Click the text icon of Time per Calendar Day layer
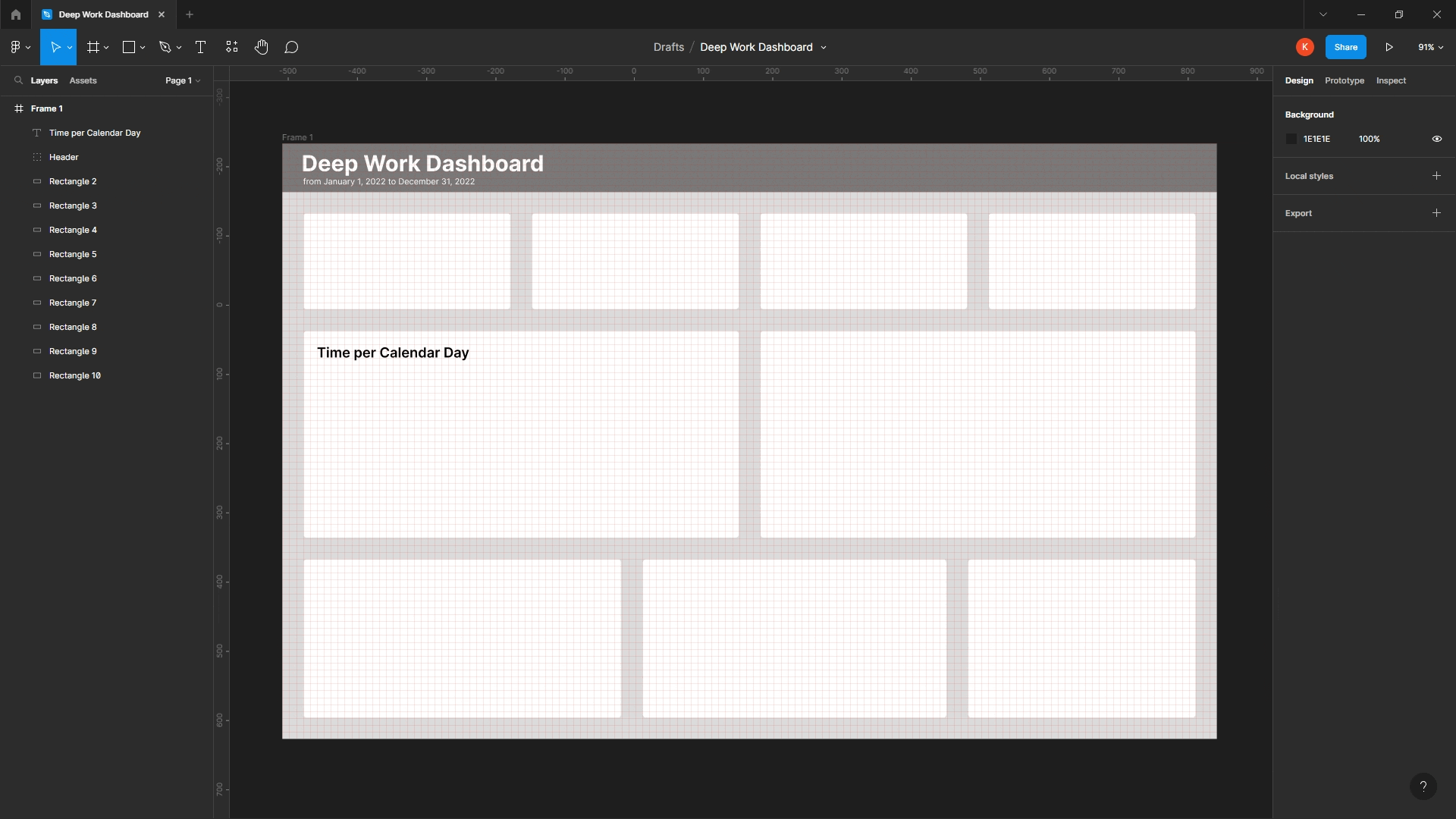 pos(36,133)
